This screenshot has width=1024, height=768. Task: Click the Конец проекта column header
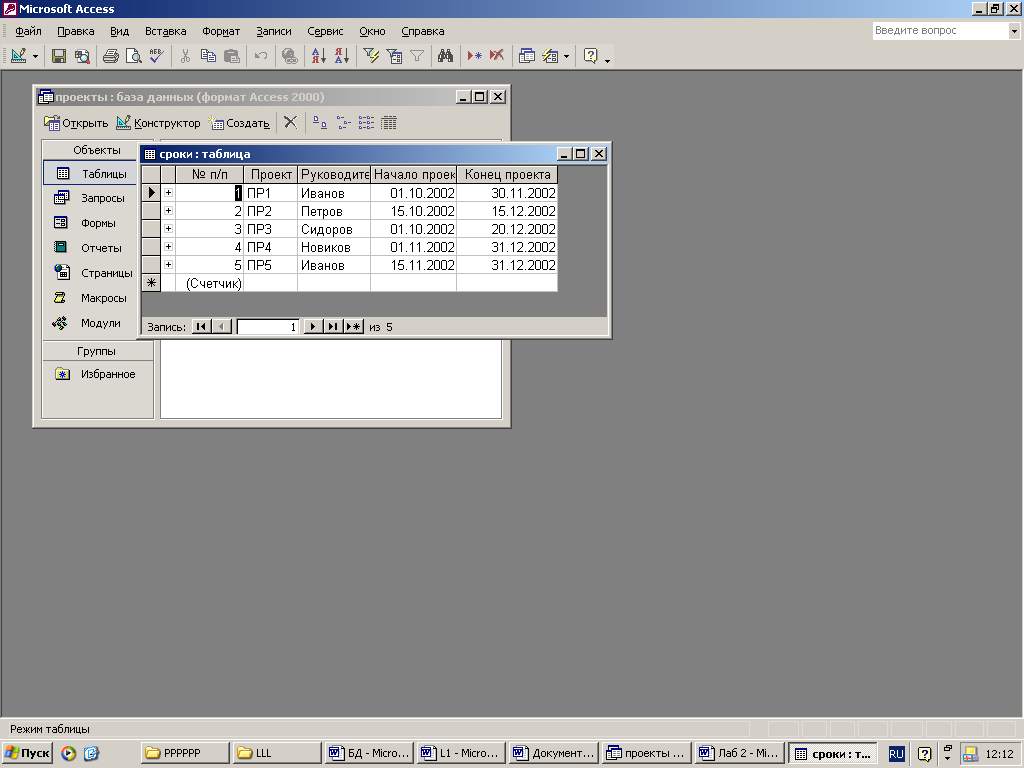point(507,174)
